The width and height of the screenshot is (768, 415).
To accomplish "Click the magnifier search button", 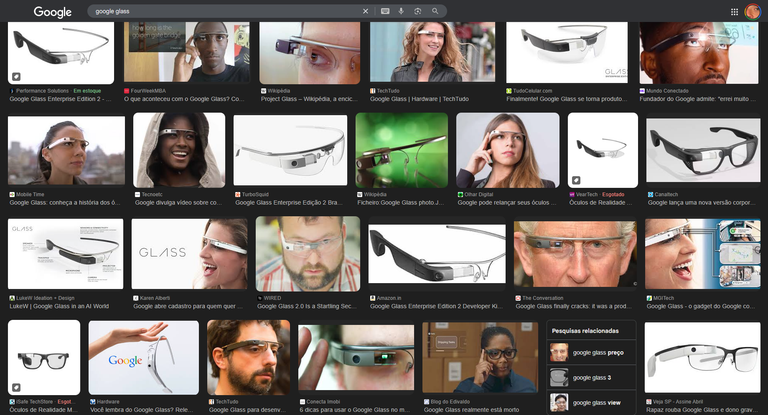I will [x=435, y=11].
